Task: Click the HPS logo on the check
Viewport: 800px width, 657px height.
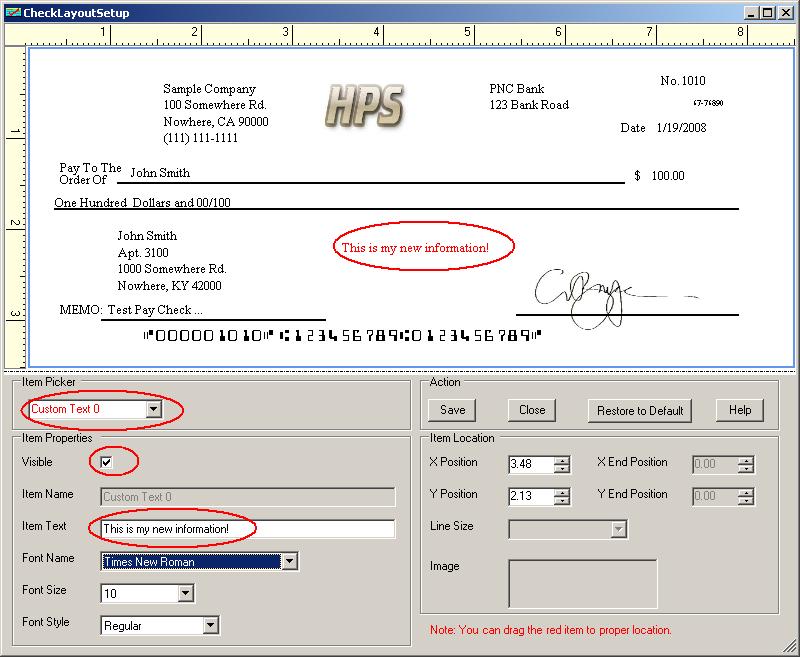Action: [364, 105]
